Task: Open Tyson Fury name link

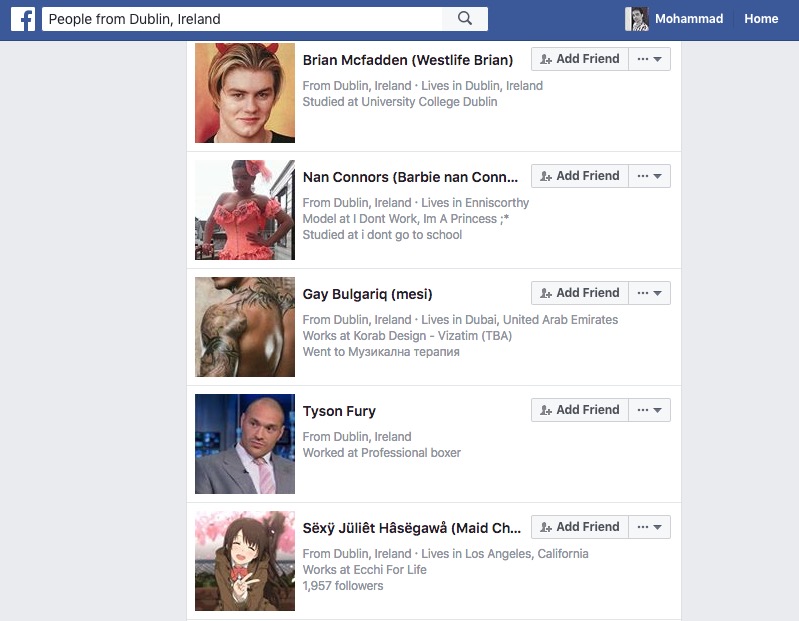Action: [339, 411]
